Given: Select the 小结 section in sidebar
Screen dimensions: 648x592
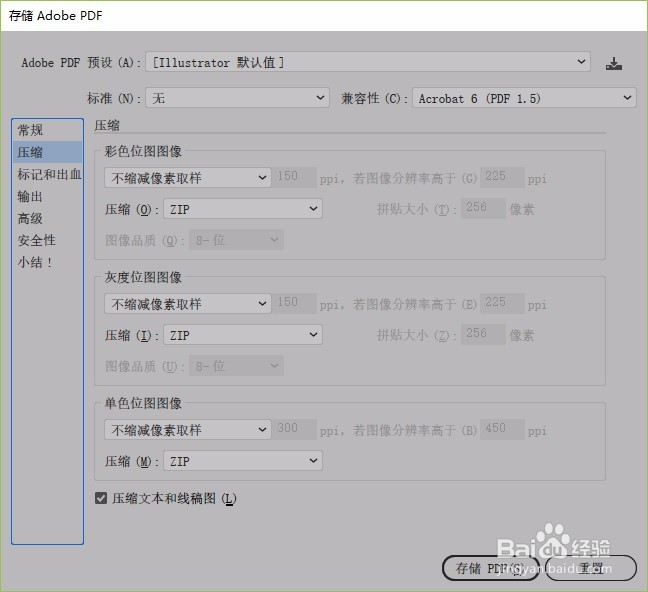Looking at the screenshot, I should (x=47, y=262).
